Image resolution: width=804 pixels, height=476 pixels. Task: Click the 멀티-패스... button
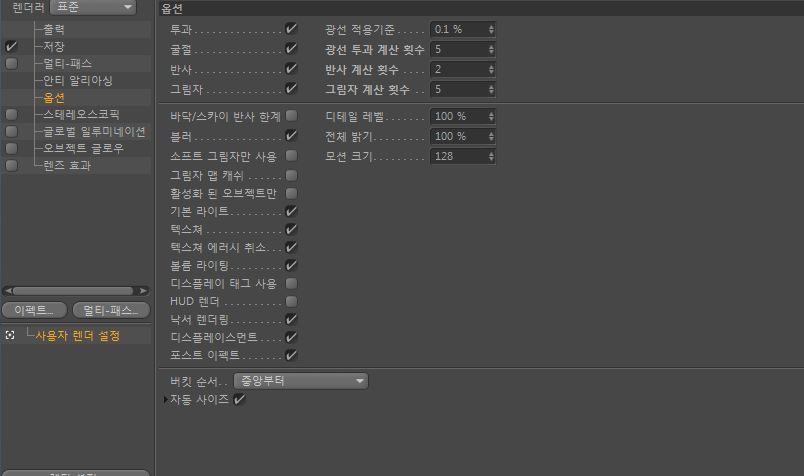[x=110, y=310]
